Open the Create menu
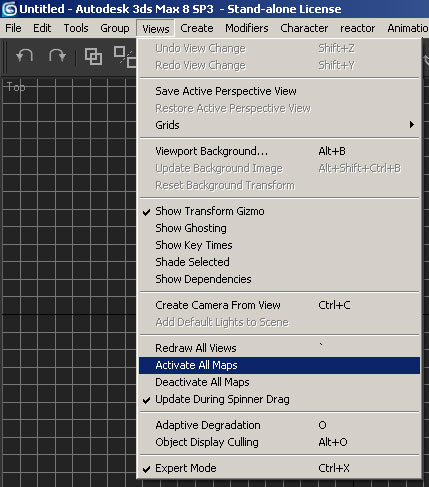 [197, 28]
